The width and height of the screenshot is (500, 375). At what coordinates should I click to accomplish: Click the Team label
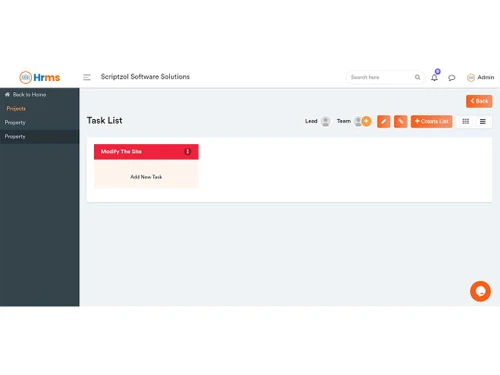tap(344, 121)
